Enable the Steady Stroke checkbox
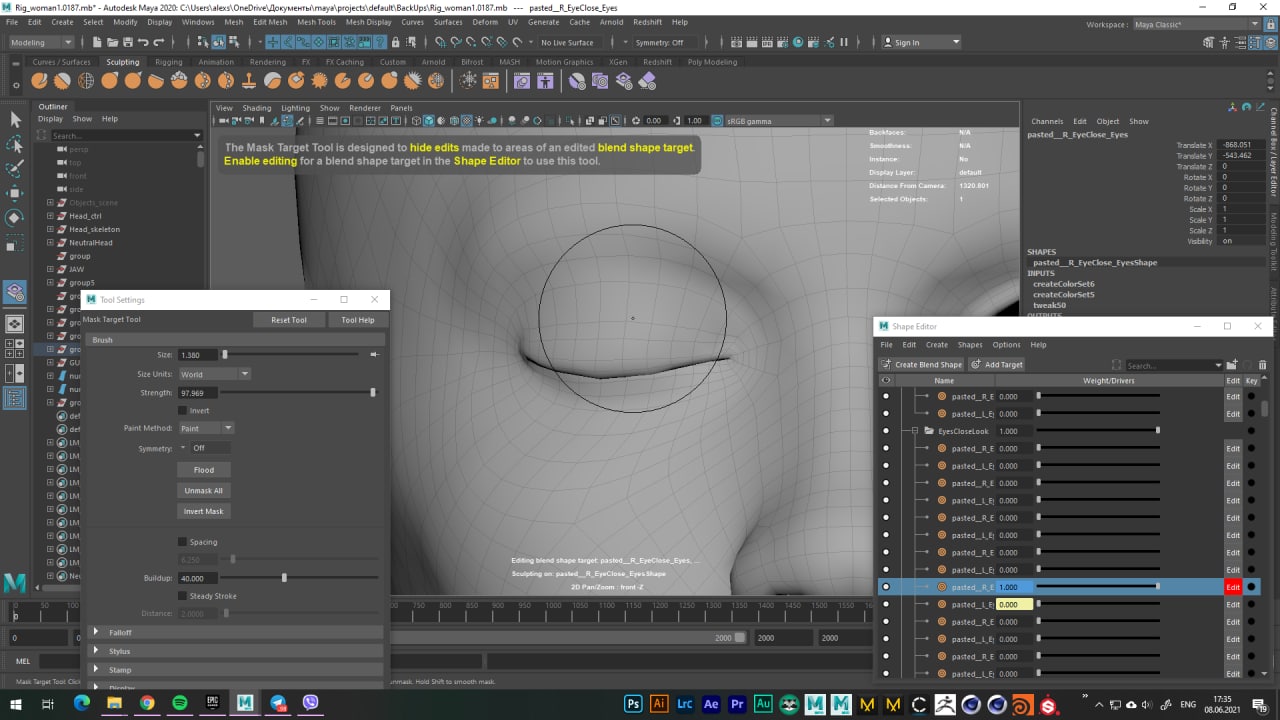1280x720 pixels. coord(182,596)
